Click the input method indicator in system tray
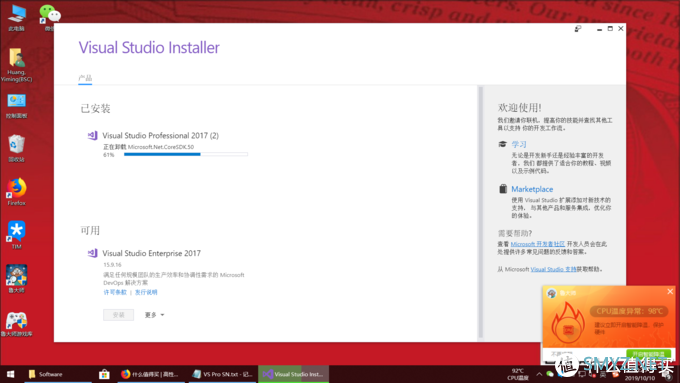Image resolution: width=680 pixels, height=383 pixels. point(603,374)
